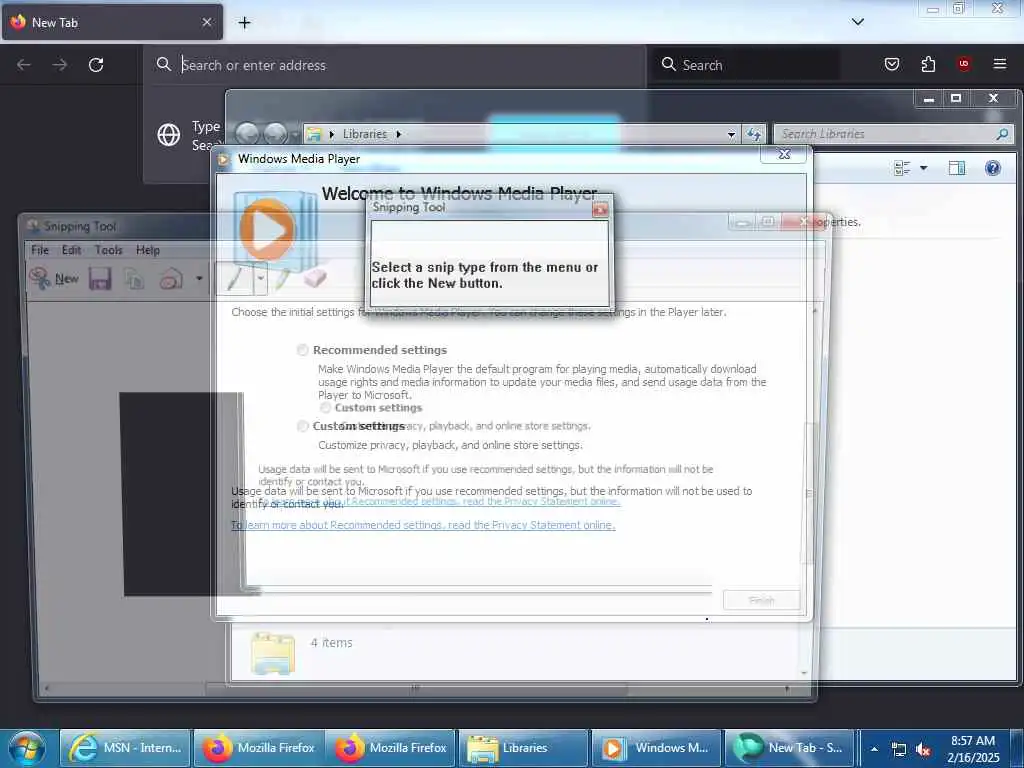Click the Save Snip floppy icon

(x=100, y=280)
